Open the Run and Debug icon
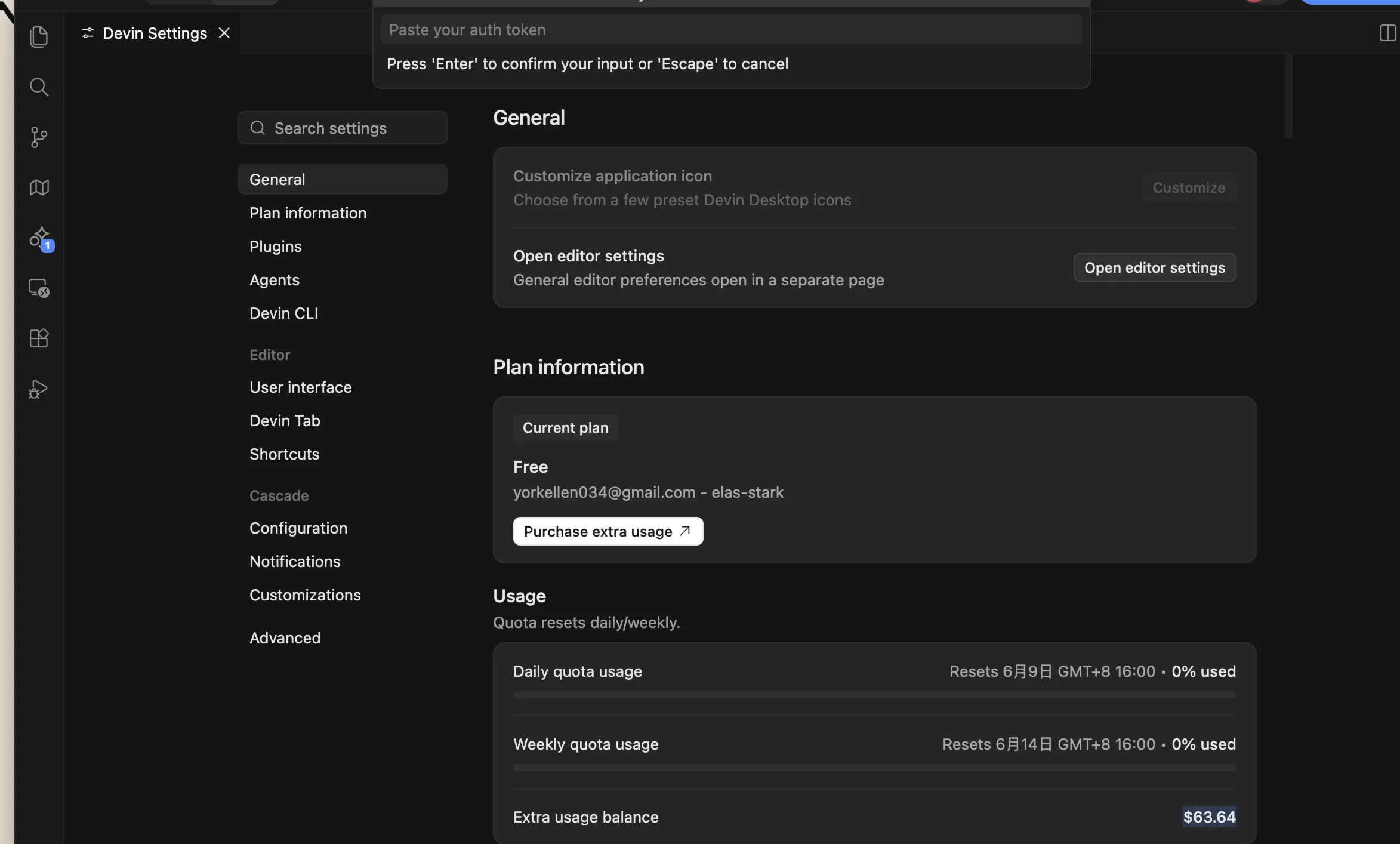Image resolution: width=1400 pixels, height=844 pixels. [38, 389]
